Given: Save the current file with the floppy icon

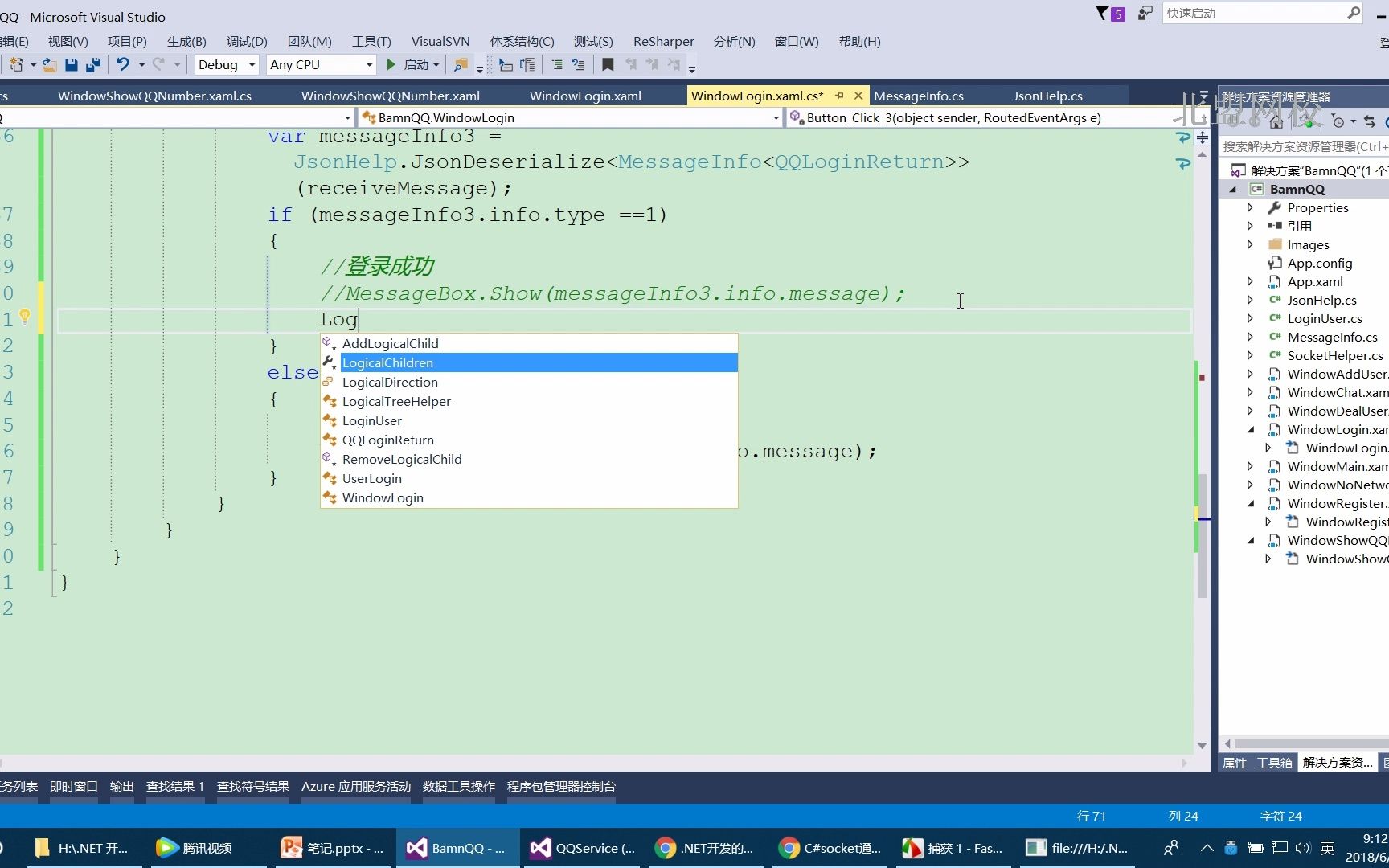Looking at the screenshot, I should [72, 64].
